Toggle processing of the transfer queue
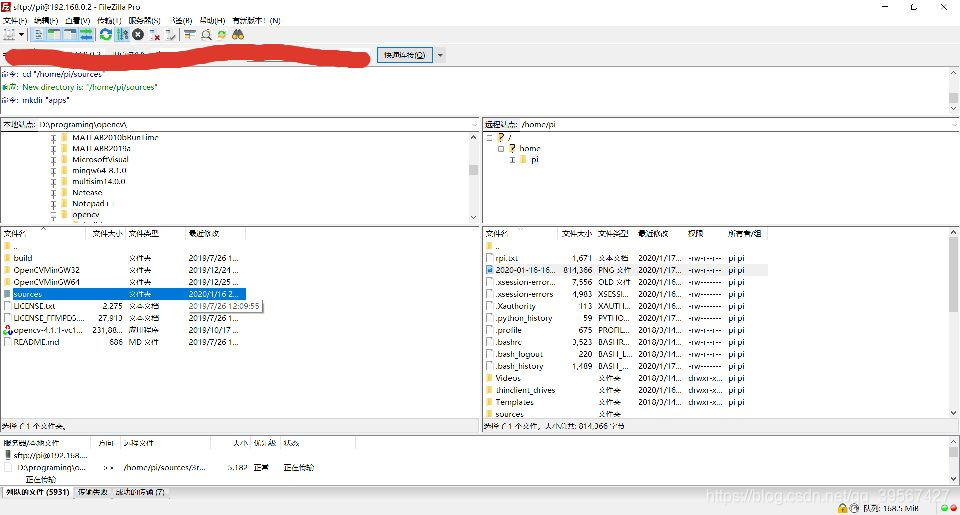 coord(122,35)
